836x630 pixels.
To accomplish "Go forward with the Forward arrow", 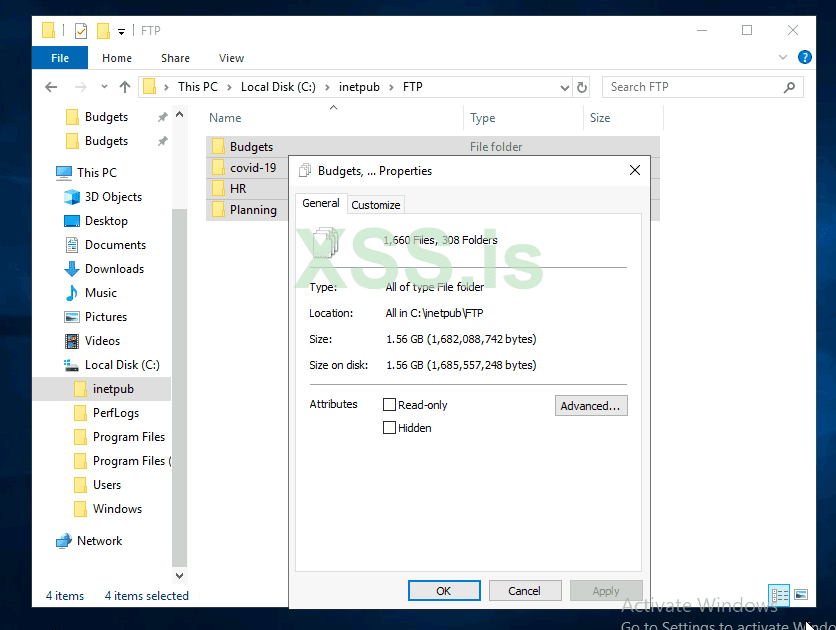I will pyautogui.click(x=81, y=87).
